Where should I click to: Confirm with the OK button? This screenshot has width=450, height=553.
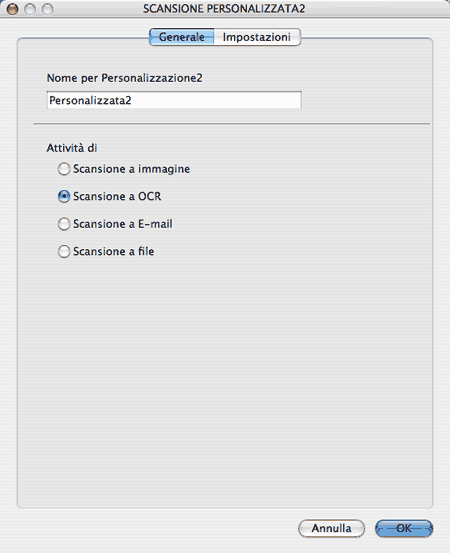[x=404, y=528]
